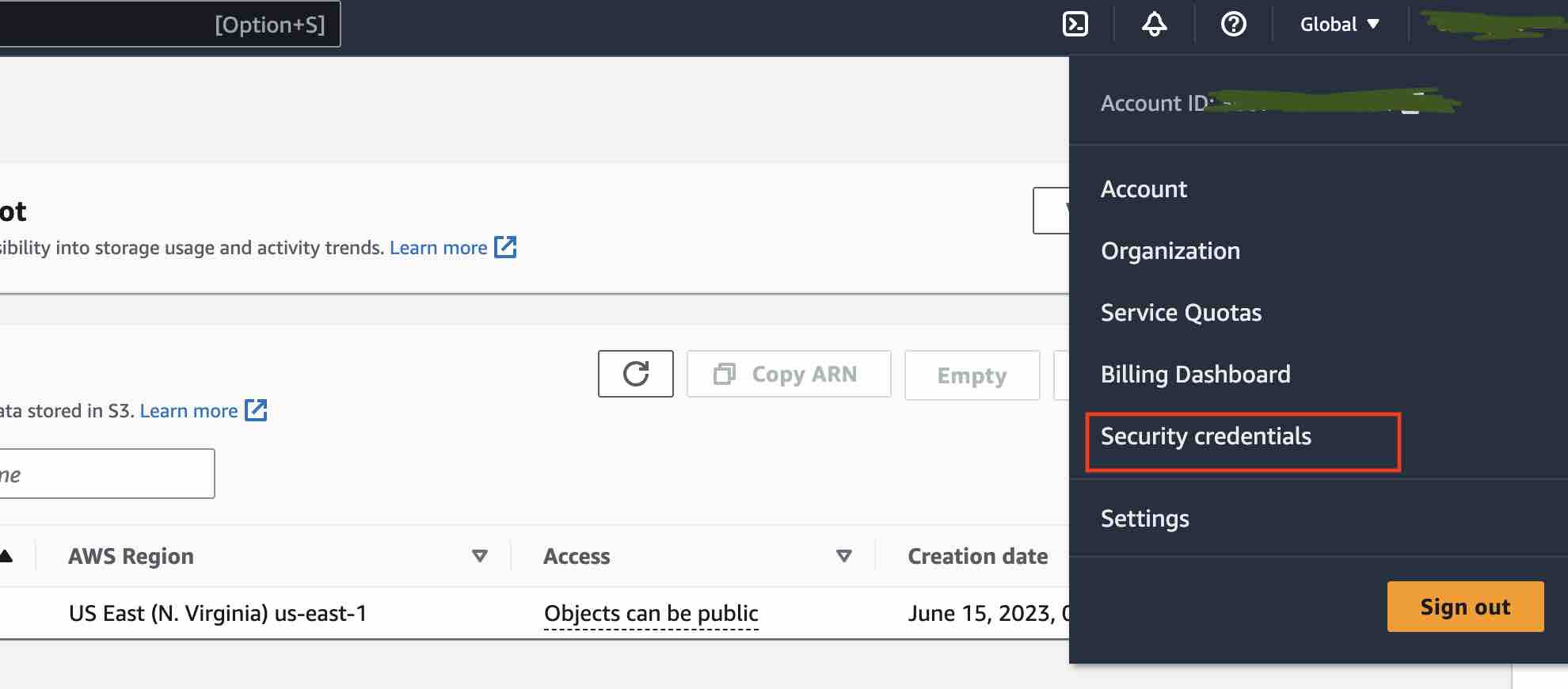Open Settings from the account menu
Viewport: 1568px width, 689px height.
pyautogui.click(x=1144, y=519)
